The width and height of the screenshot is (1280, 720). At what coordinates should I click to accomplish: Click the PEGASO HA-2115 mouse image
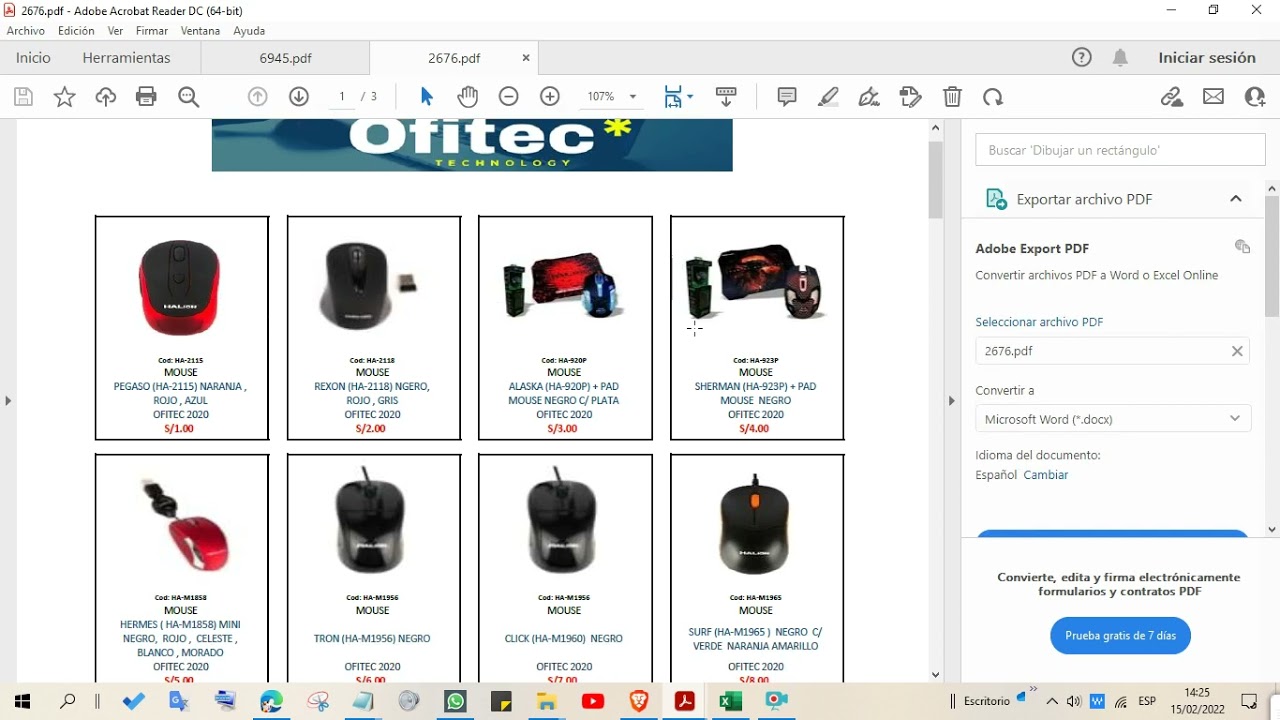click(x=179, y=287)
